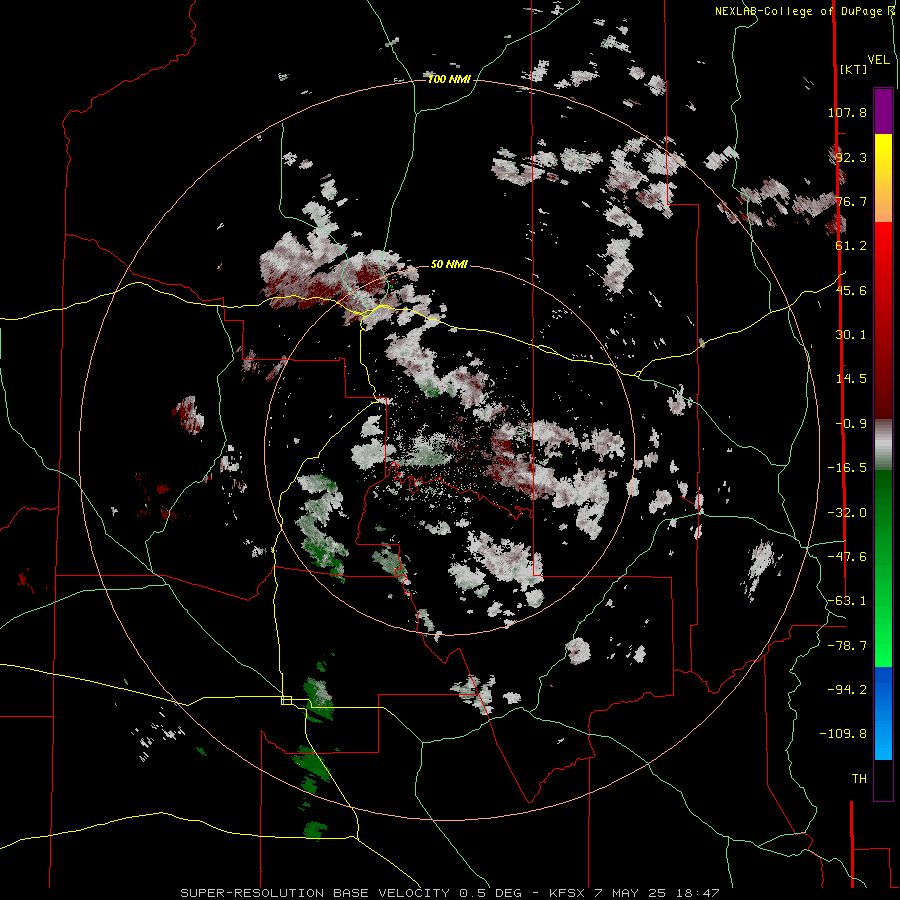Viewport: 900px width, 900px height.
Task: Click the 18:47 timestamp in caption
Action: 699,893
